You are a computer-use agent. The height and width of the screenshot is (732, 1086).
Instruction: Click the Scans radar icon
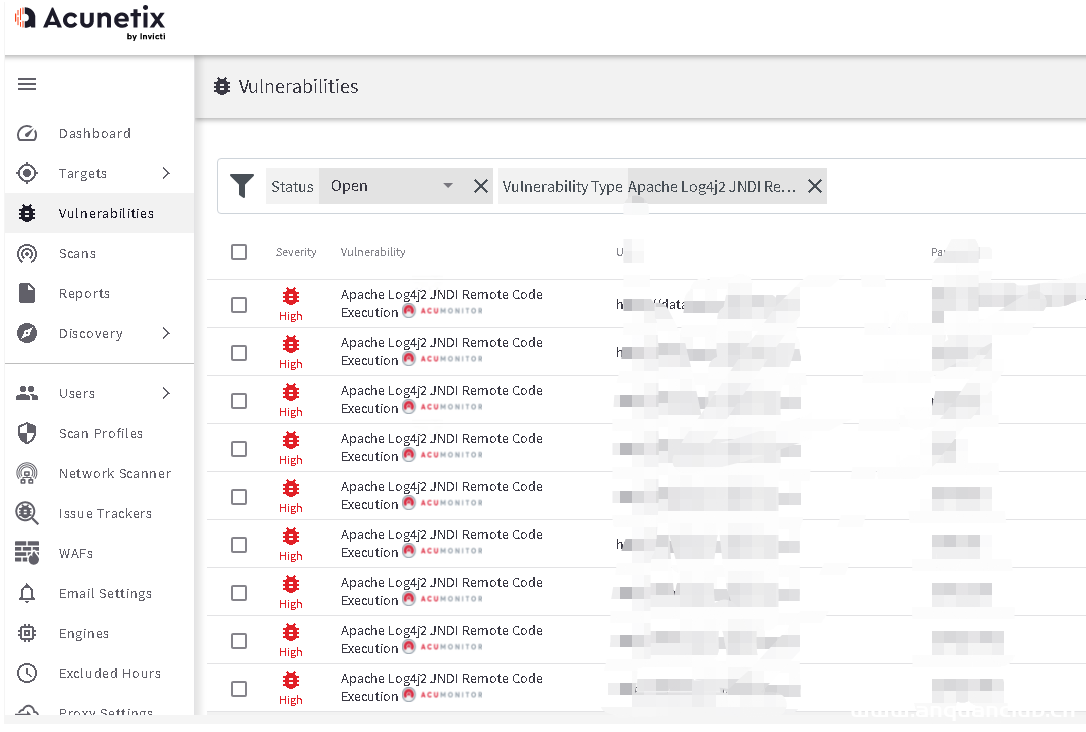pos(27,254)
